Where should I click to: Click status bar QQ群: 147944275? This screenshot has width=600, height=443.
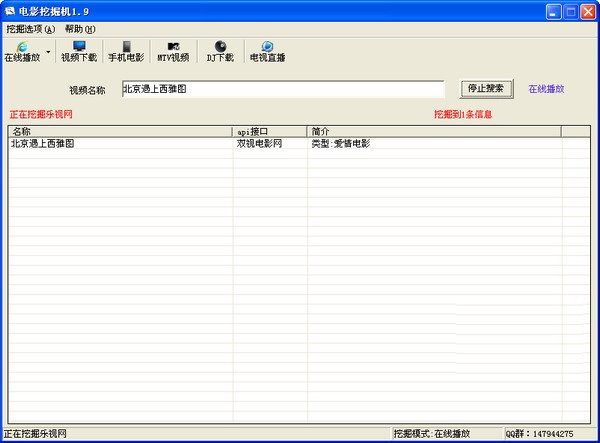coord(540,433)
